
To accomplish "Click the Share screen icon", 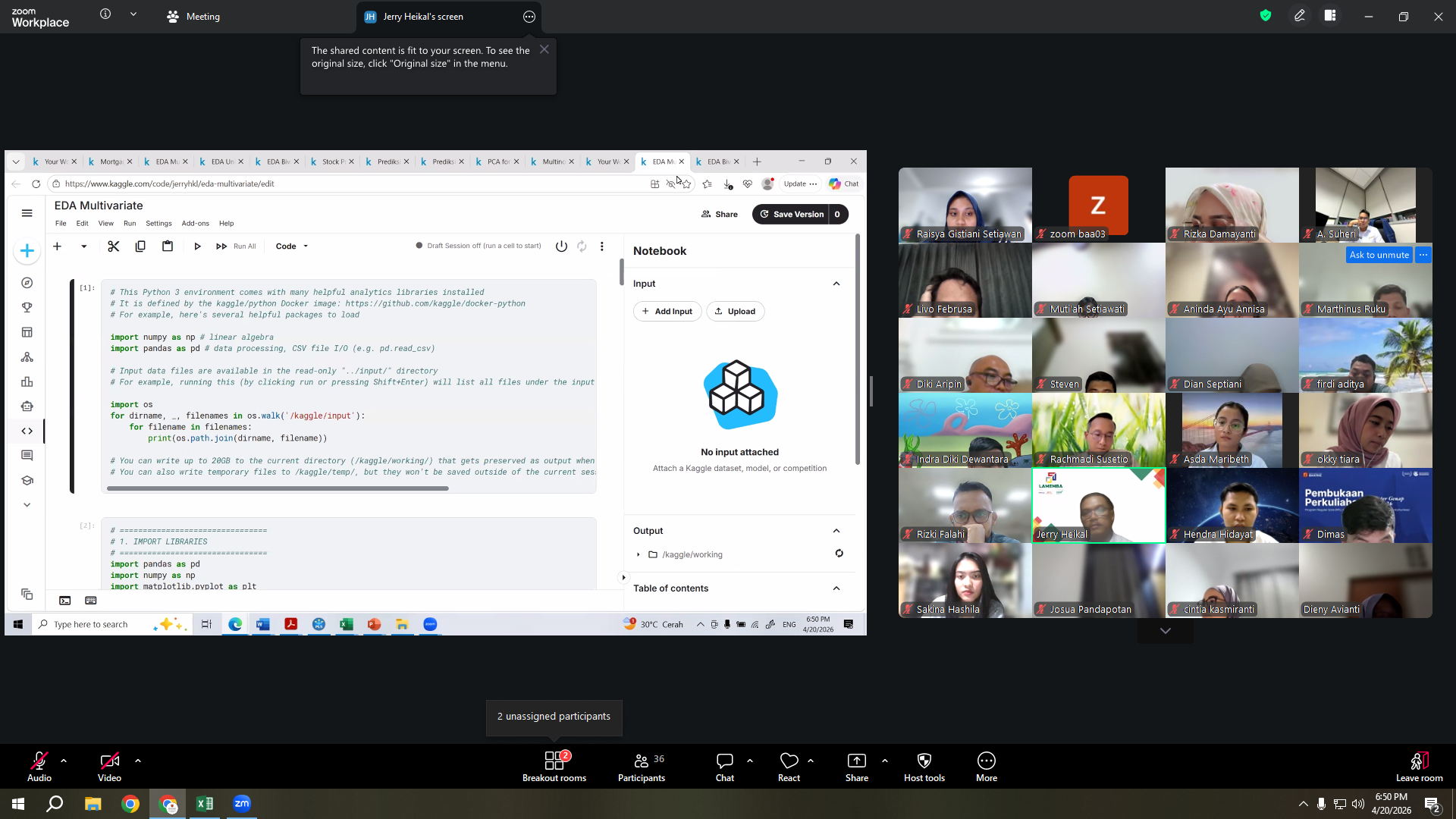I will 857,766.
